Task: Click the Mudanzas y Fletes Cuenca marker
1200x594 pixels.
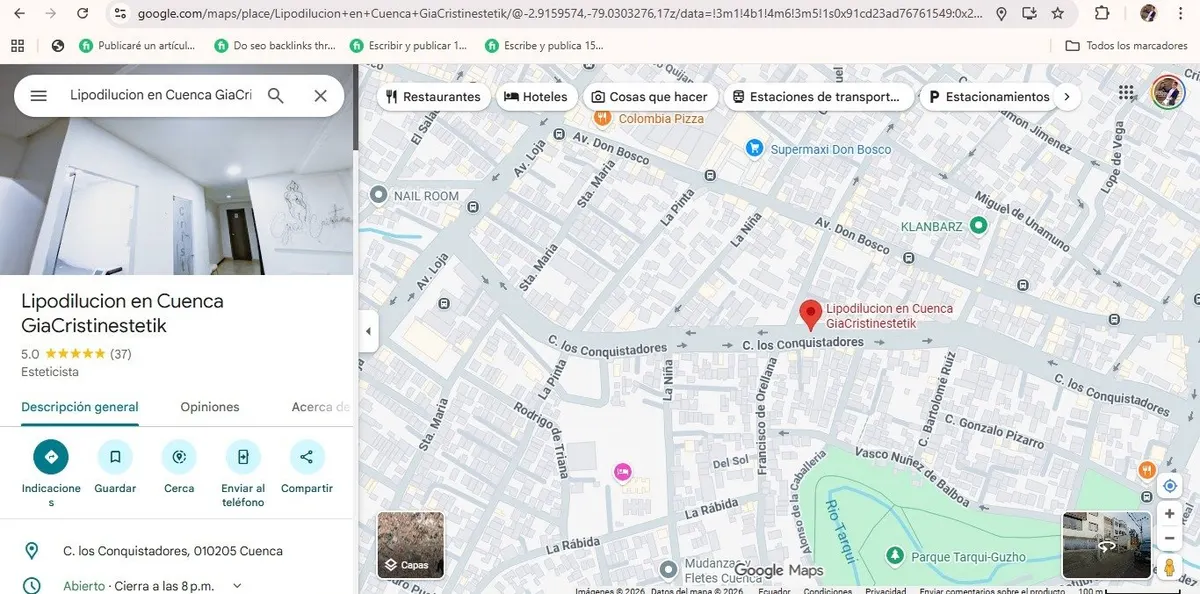Action: 669,570
